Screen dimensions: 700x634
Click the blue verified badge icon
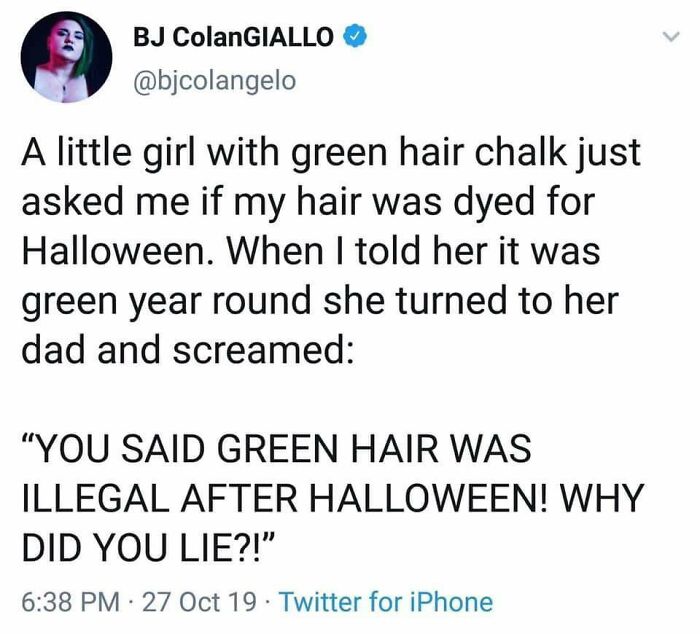pyautogui.click(x=355, y=37)
